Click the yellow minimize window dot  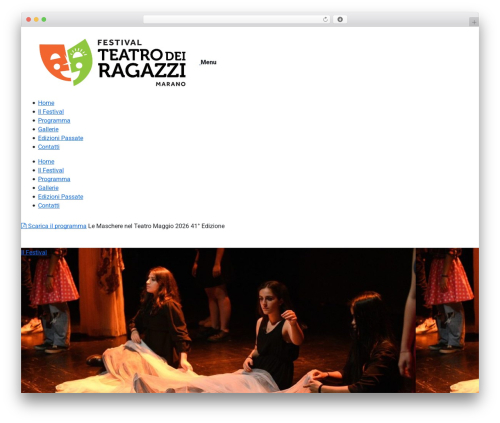pyautogui.click(x=36, y=19)
